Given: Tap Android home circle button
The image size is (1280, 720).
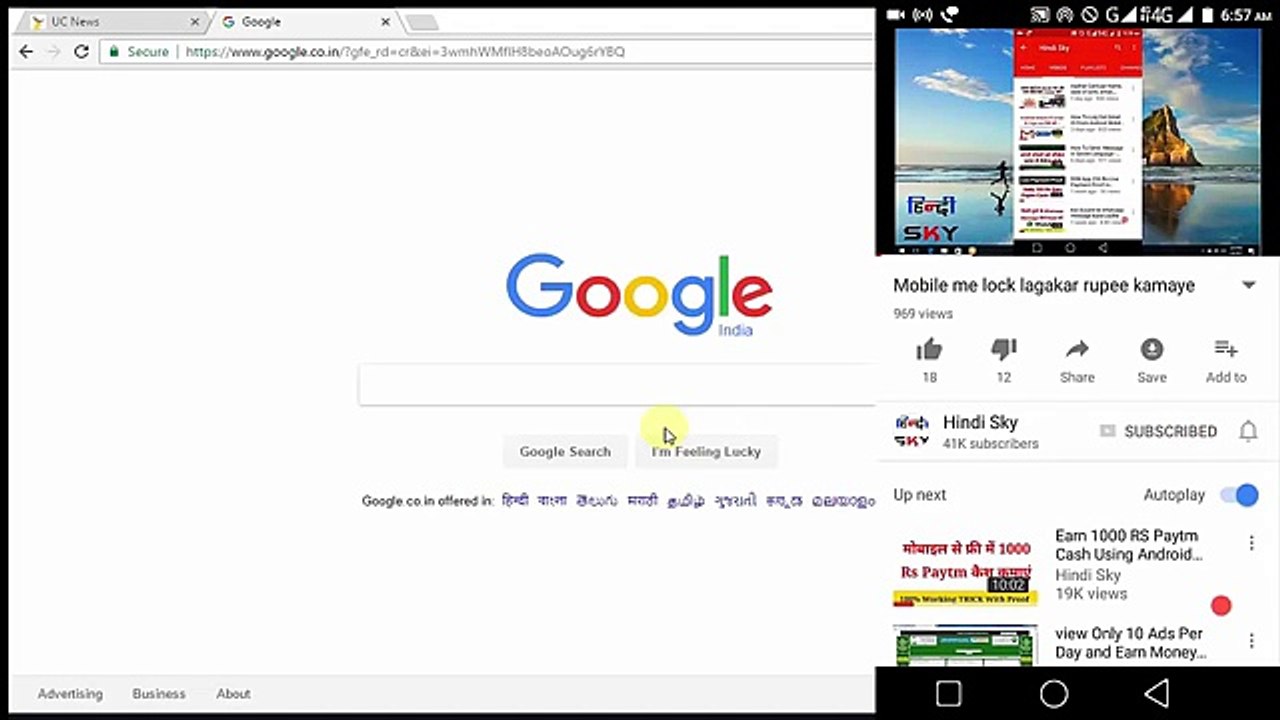Looking at the screenshot, I should pos(1054,693).
